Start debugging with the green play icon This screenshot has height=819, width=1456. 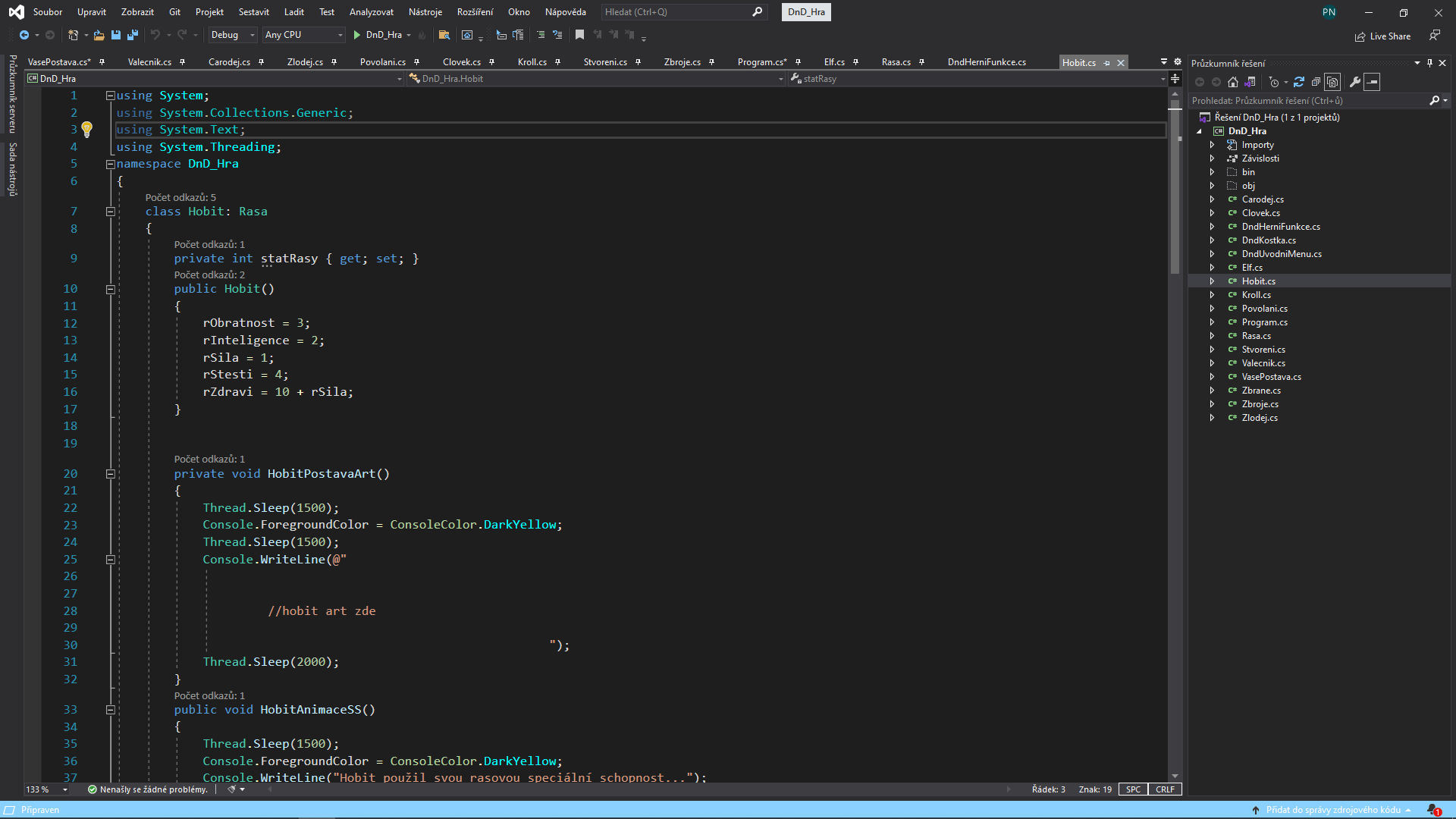point(357,35)
